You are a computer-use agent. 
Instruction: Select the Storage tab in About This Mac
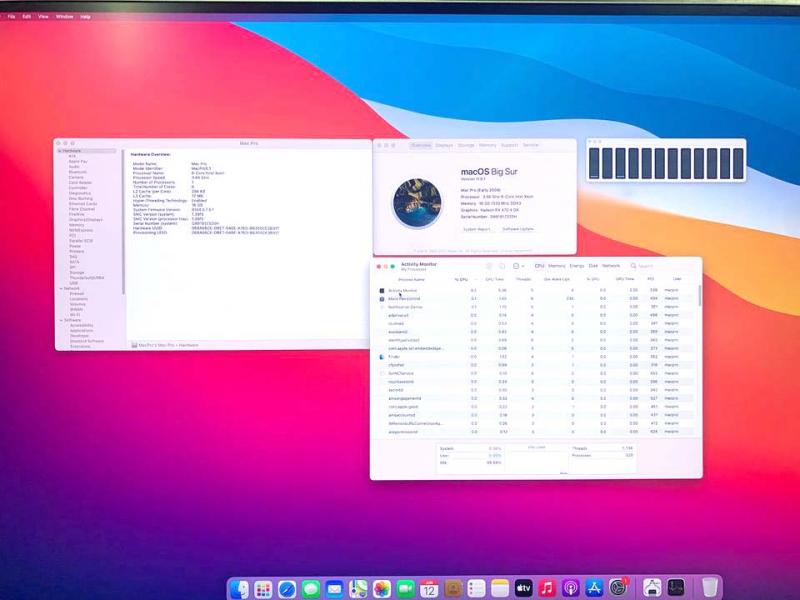point(466,145)
